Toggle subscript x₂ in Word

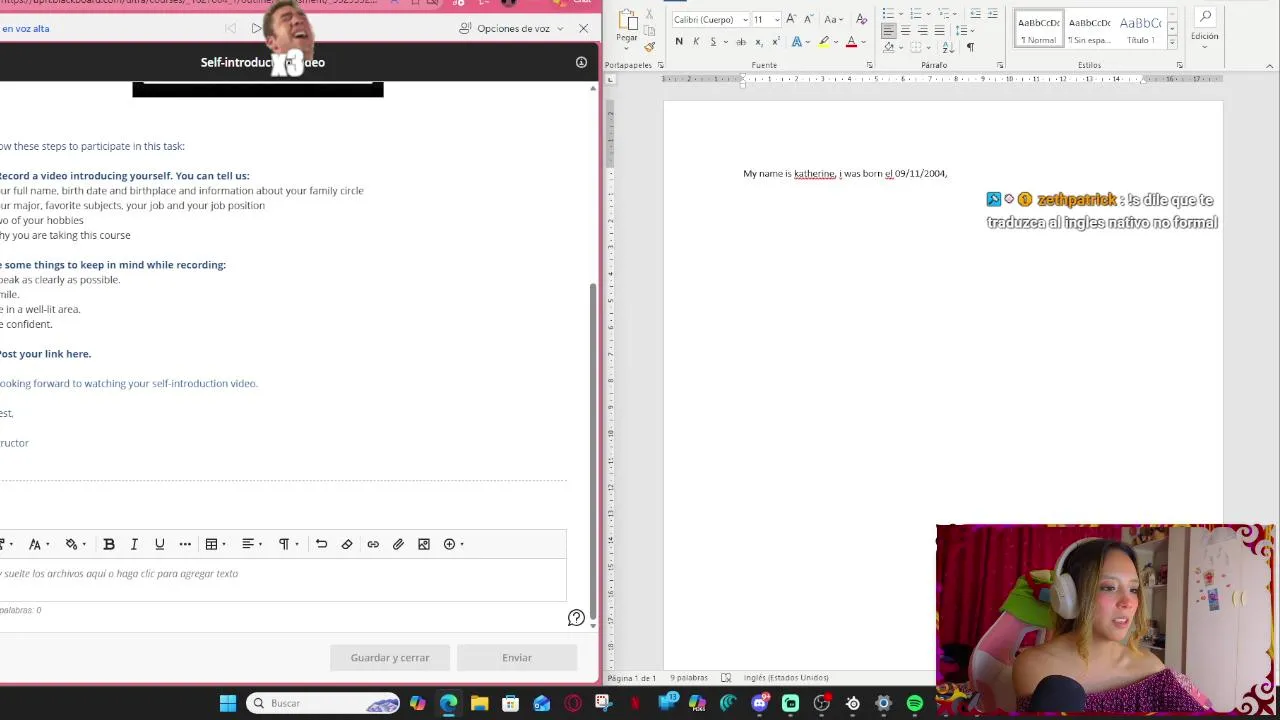[x=758, y=42]
